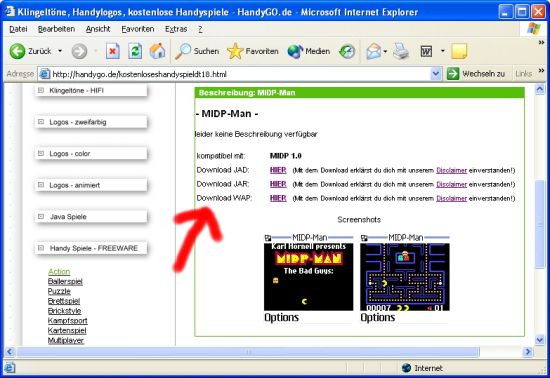
Task: Open the Mail icon dropdown arrow
Action: coord(385,52)
